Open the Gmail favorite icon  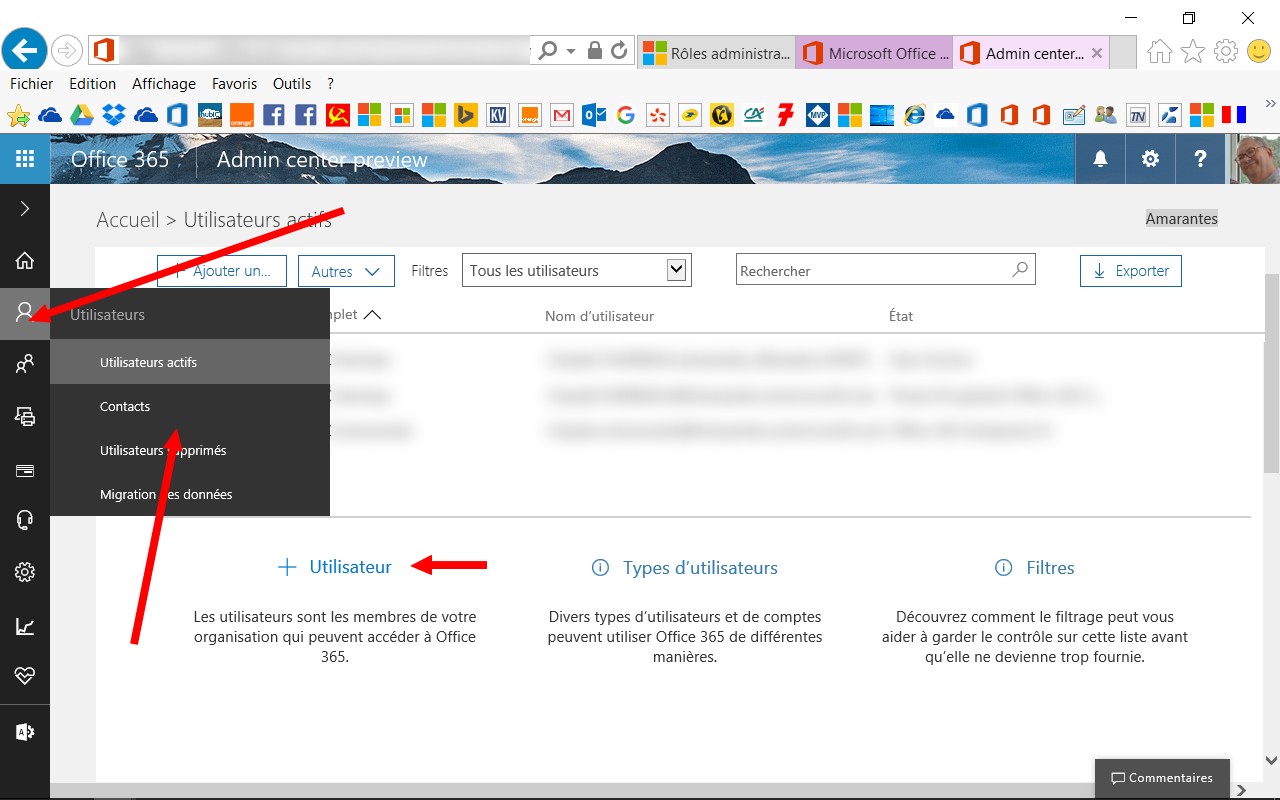(x=561, y=115)
